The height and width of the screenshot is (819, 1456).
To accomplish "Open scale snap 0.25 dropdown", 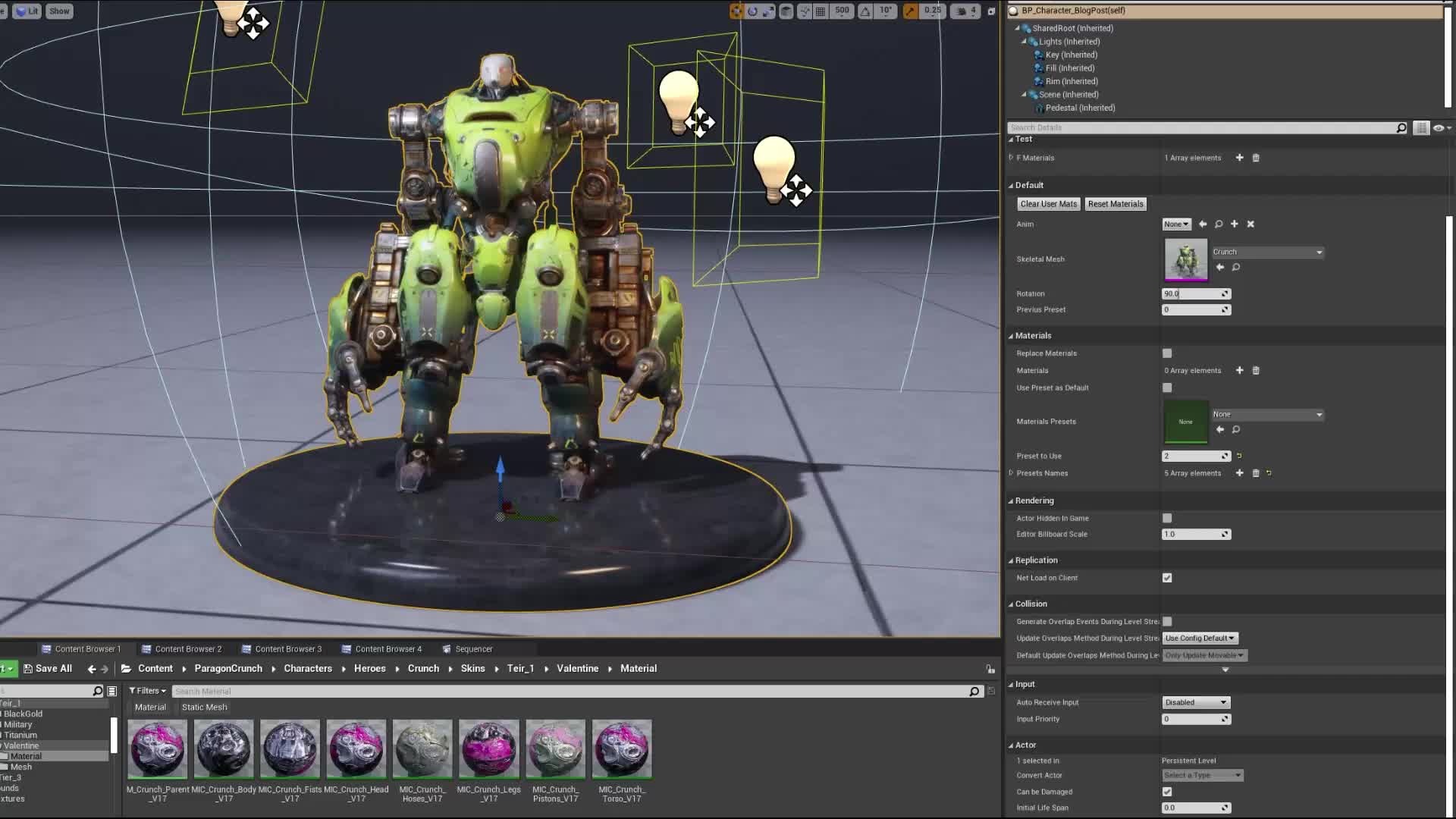I will (x=933, y=11).
